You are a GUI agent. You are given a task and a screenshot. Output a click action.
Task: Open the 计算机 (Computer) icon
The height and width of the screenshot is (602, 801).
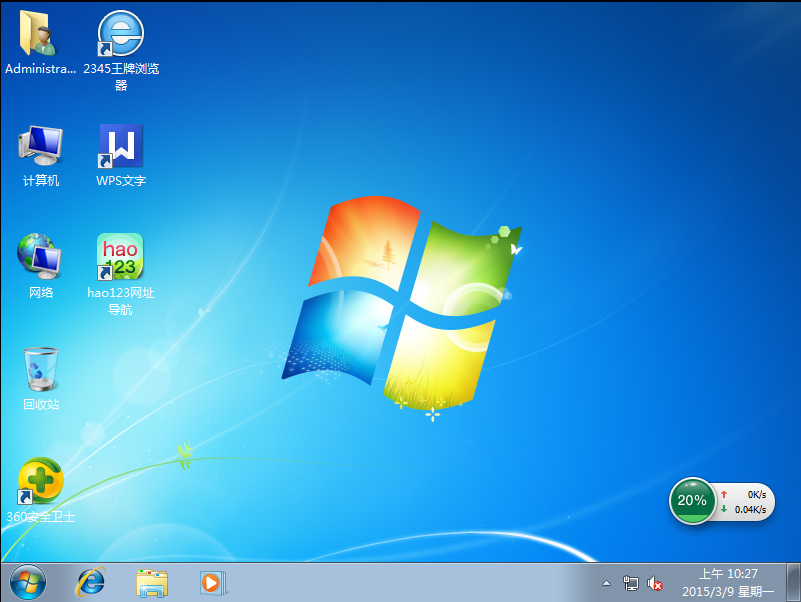pos(40,143)
